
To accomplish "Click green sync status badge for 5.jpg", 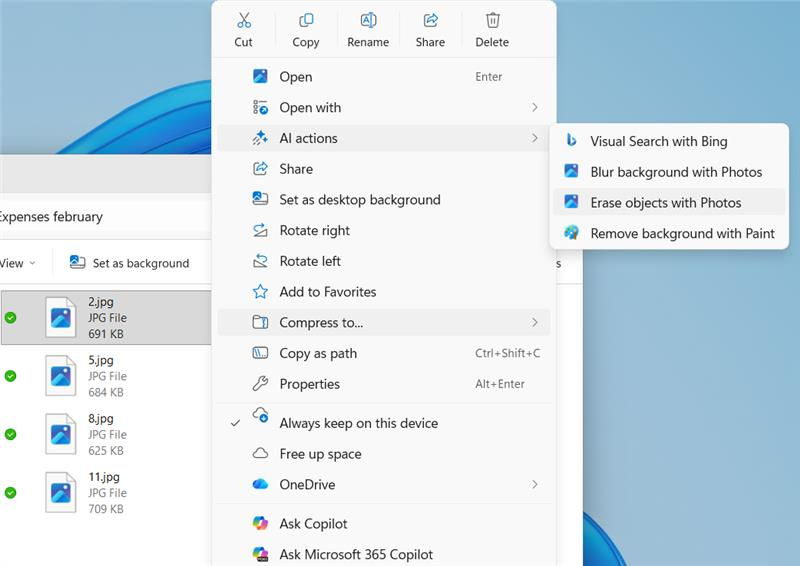I will (x=10, y=376).
